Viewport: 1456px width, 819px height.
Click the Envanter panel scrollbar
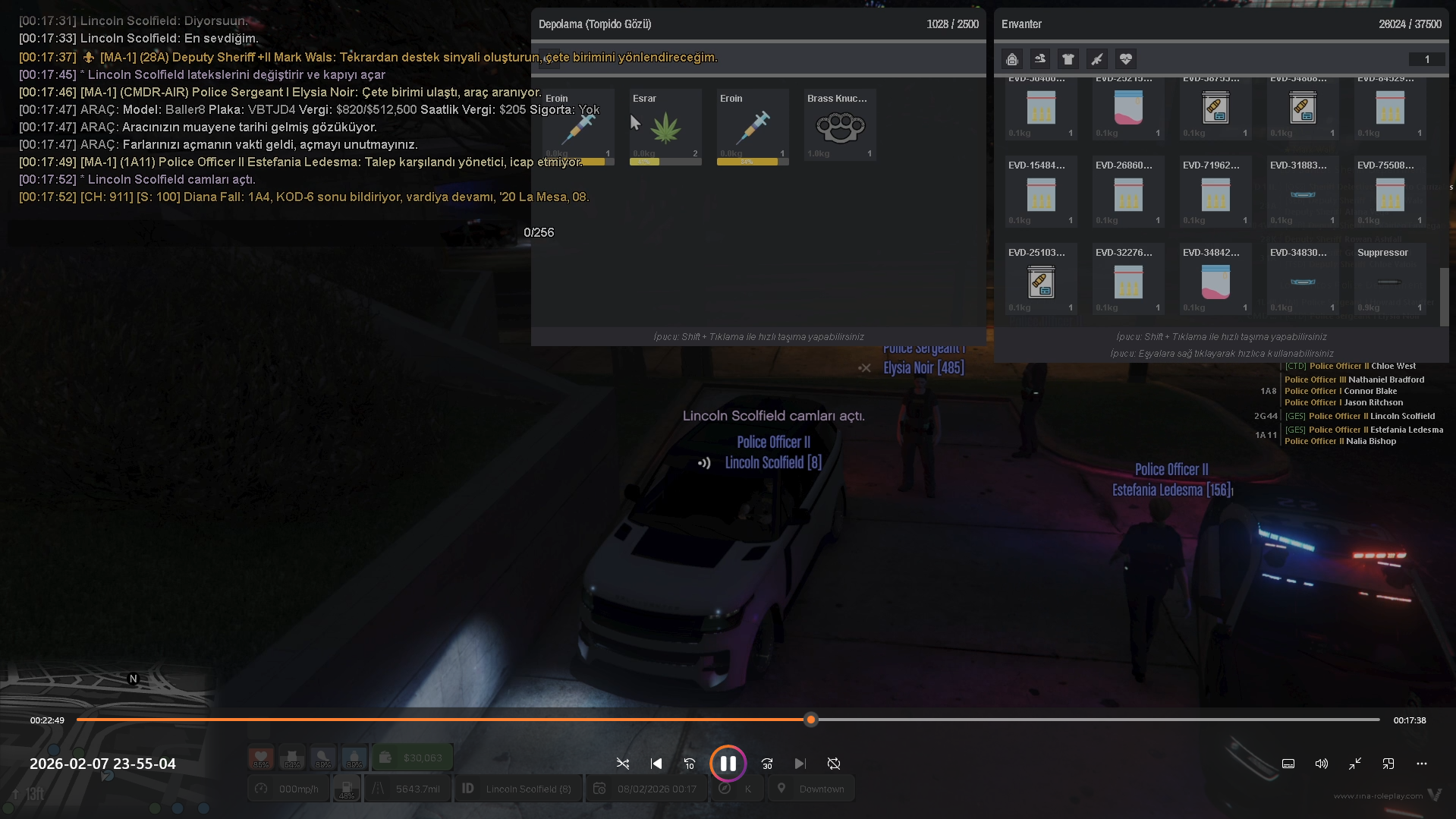(x=1444, y=297)
